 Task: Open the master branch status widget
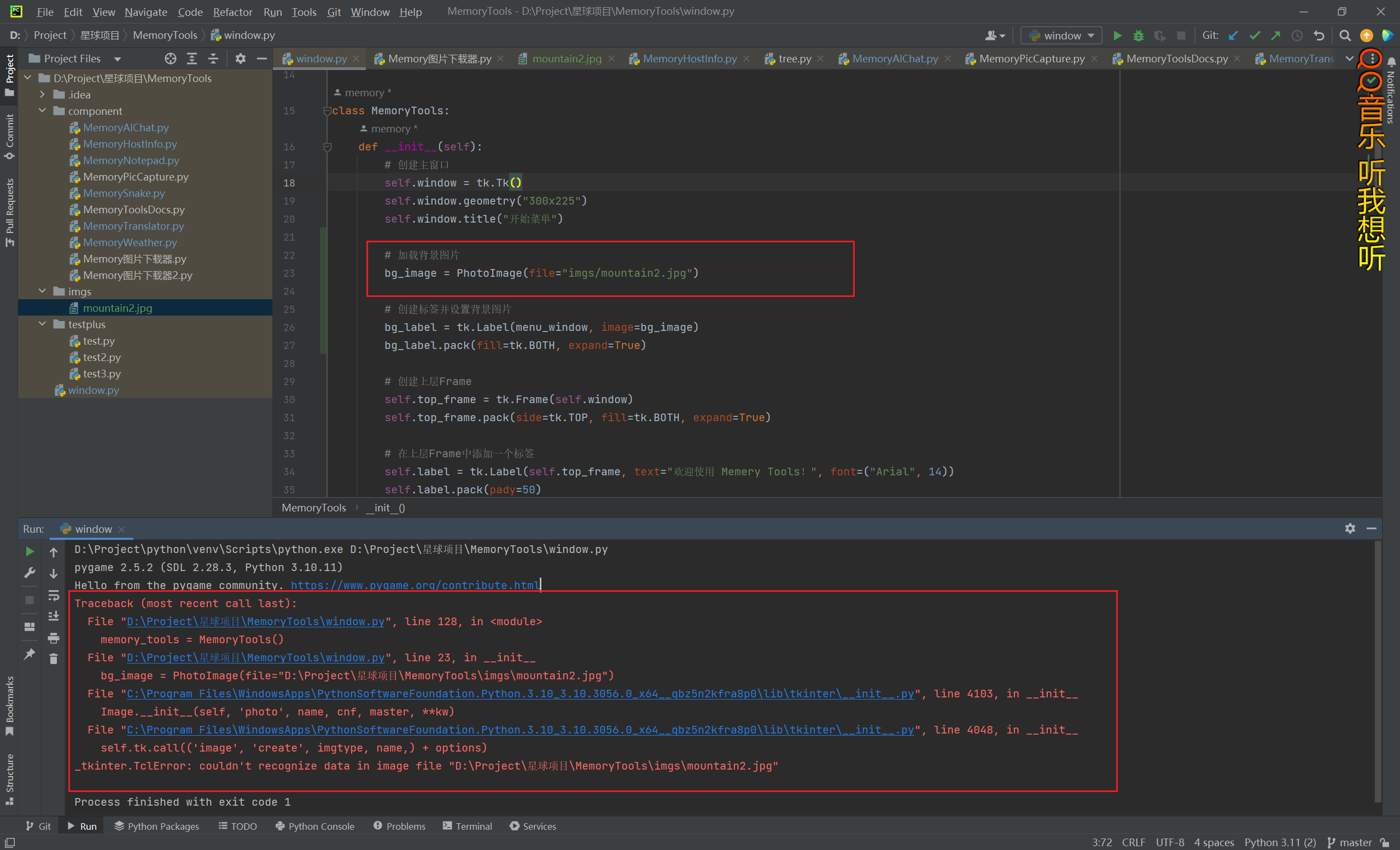[1350, 842]
